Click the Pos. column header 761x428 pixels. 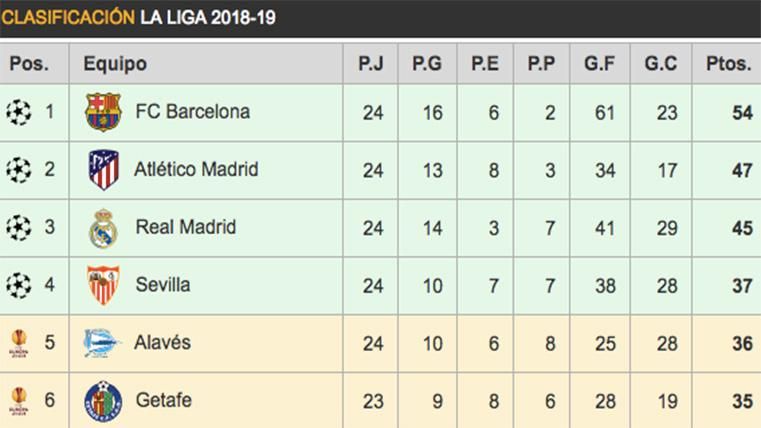click(31, 64)
